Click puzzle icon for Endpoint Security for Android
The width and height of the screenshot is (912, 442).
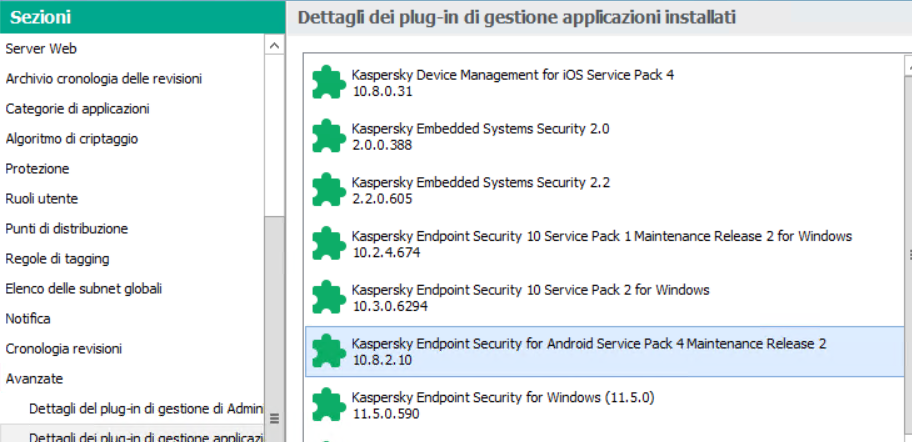[327, 352]
